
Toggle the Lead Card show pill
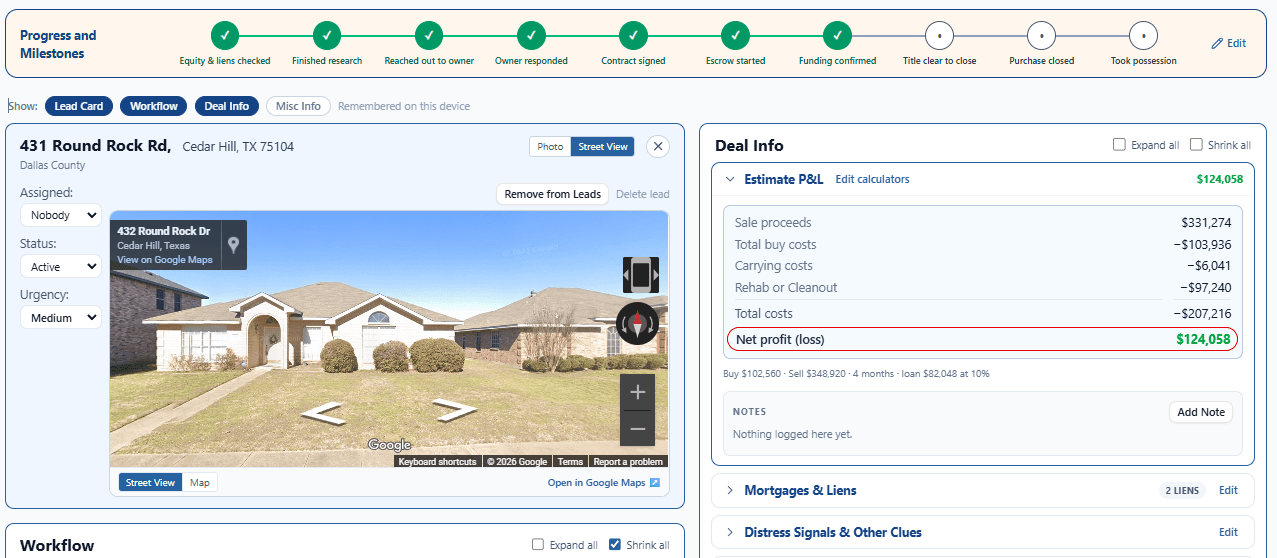pyautogui.click(x=79, y=106)
